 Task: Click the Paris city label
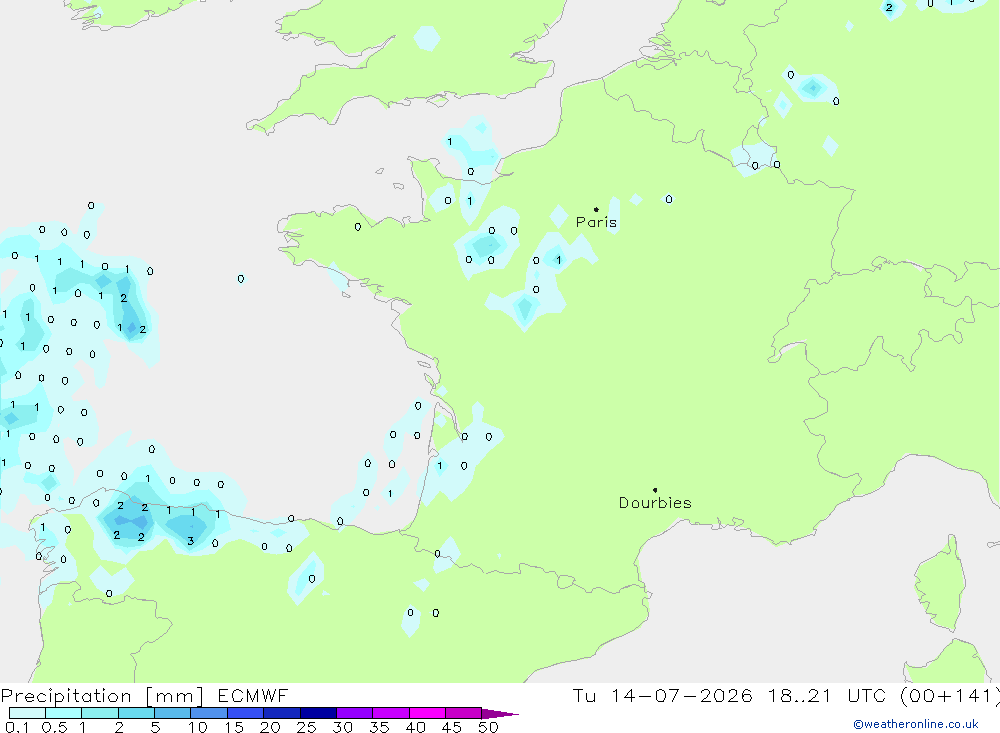point(596,222)
